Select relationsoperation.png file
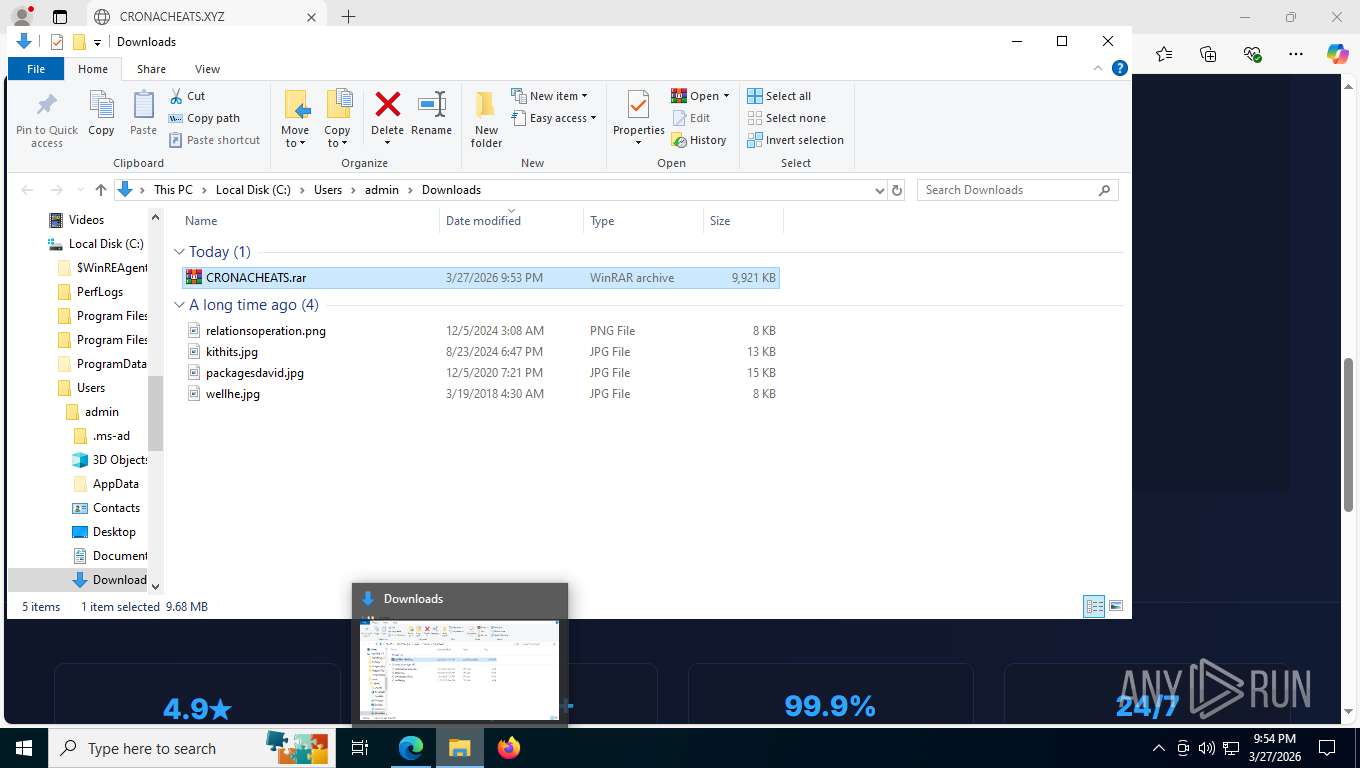The height and width of the screenshot is (768, 1360). pyautogui.click(x=481, y=331)
